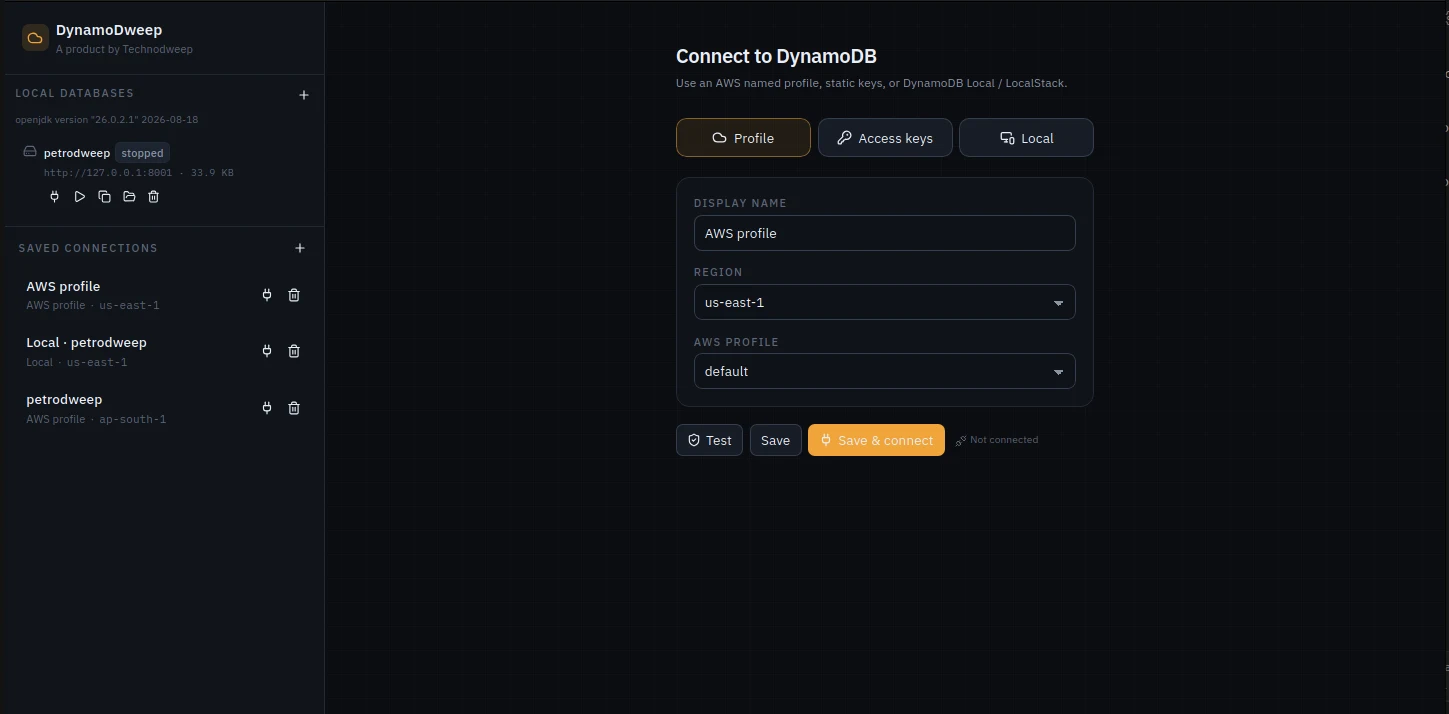Save the connection without connecting
Screen dimensions: 1449x714
pos(775,440)
